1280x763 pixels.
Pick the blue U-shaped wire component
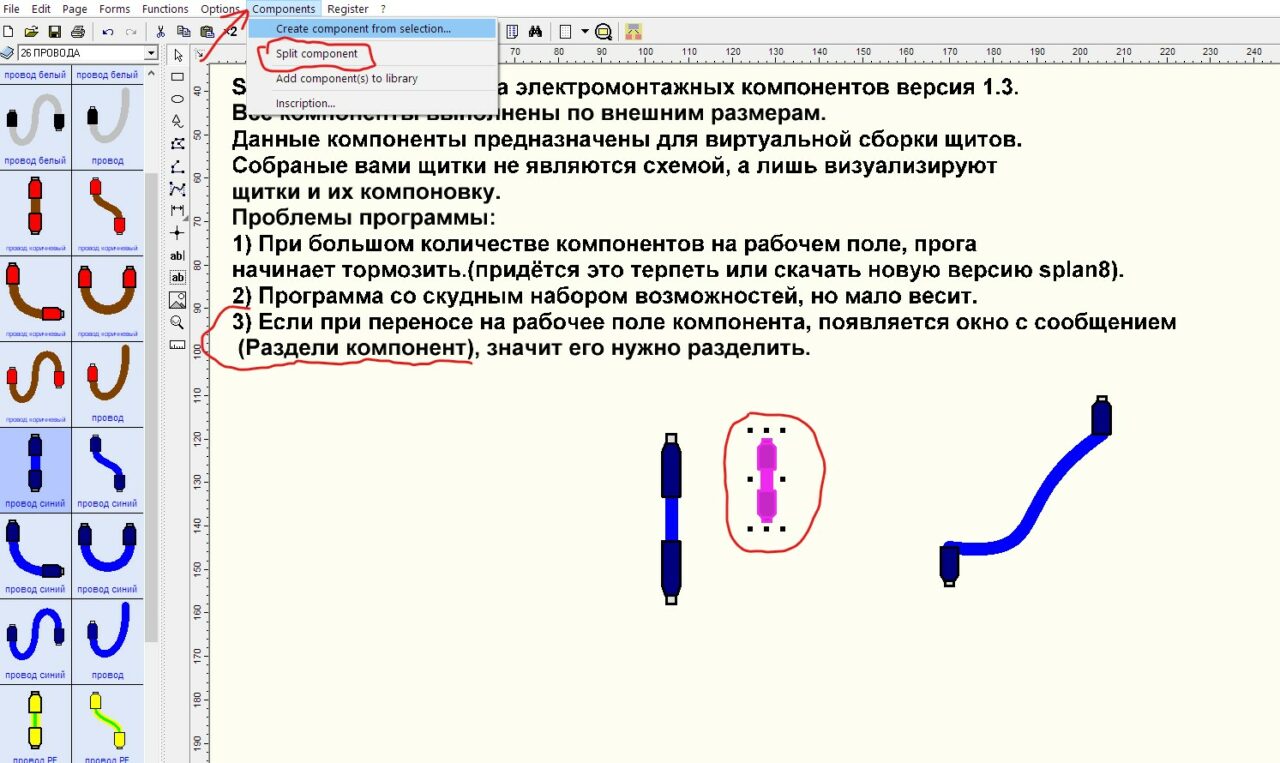click(x=108, y=556)
